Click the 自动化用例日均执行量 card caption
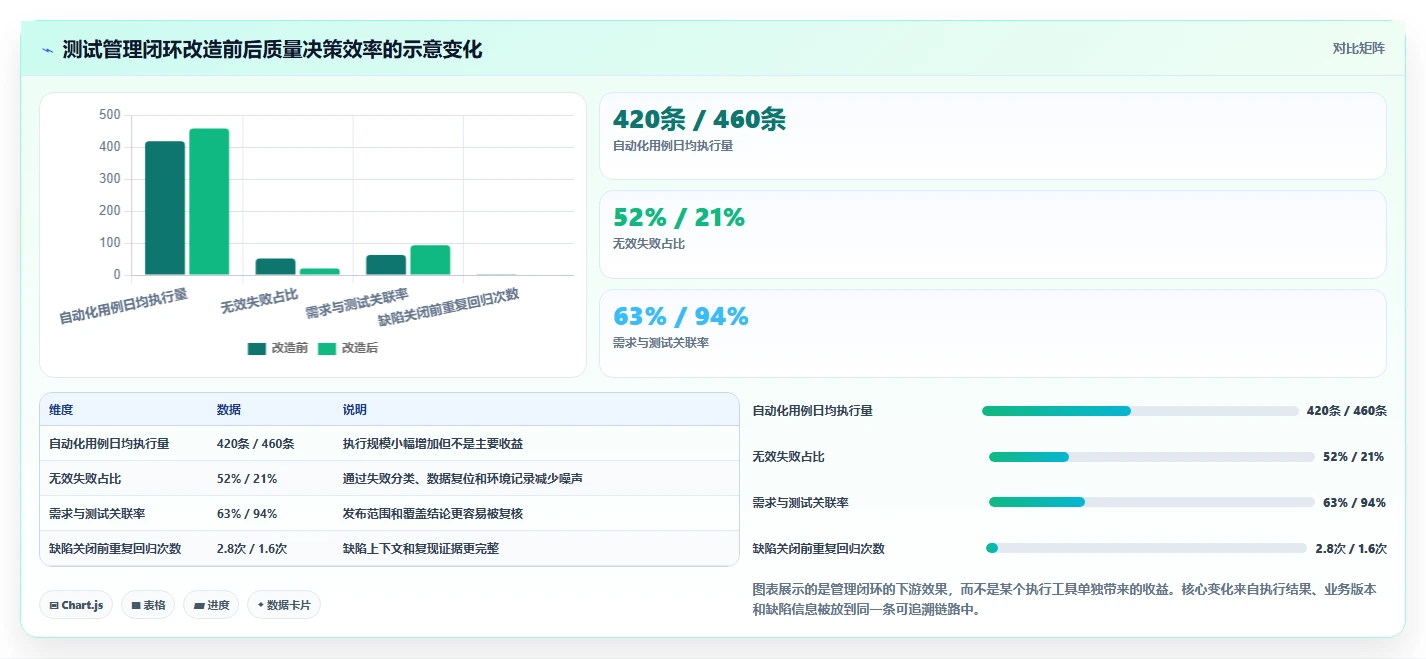Viewport: 1426px width, 659px height. click(x=673, y=146)
